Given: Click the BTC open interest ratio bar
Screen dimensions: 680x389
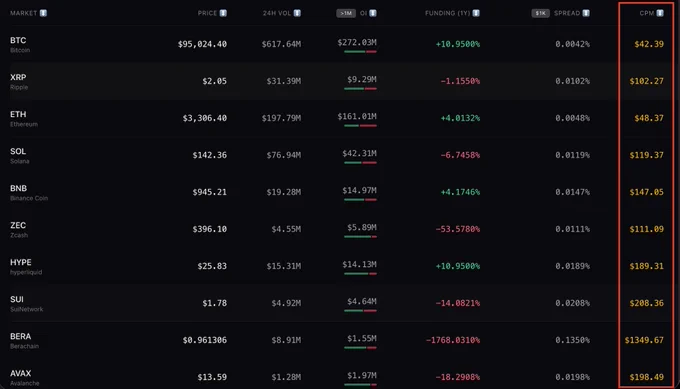Looking at the screenshot, I should point(360,52).
